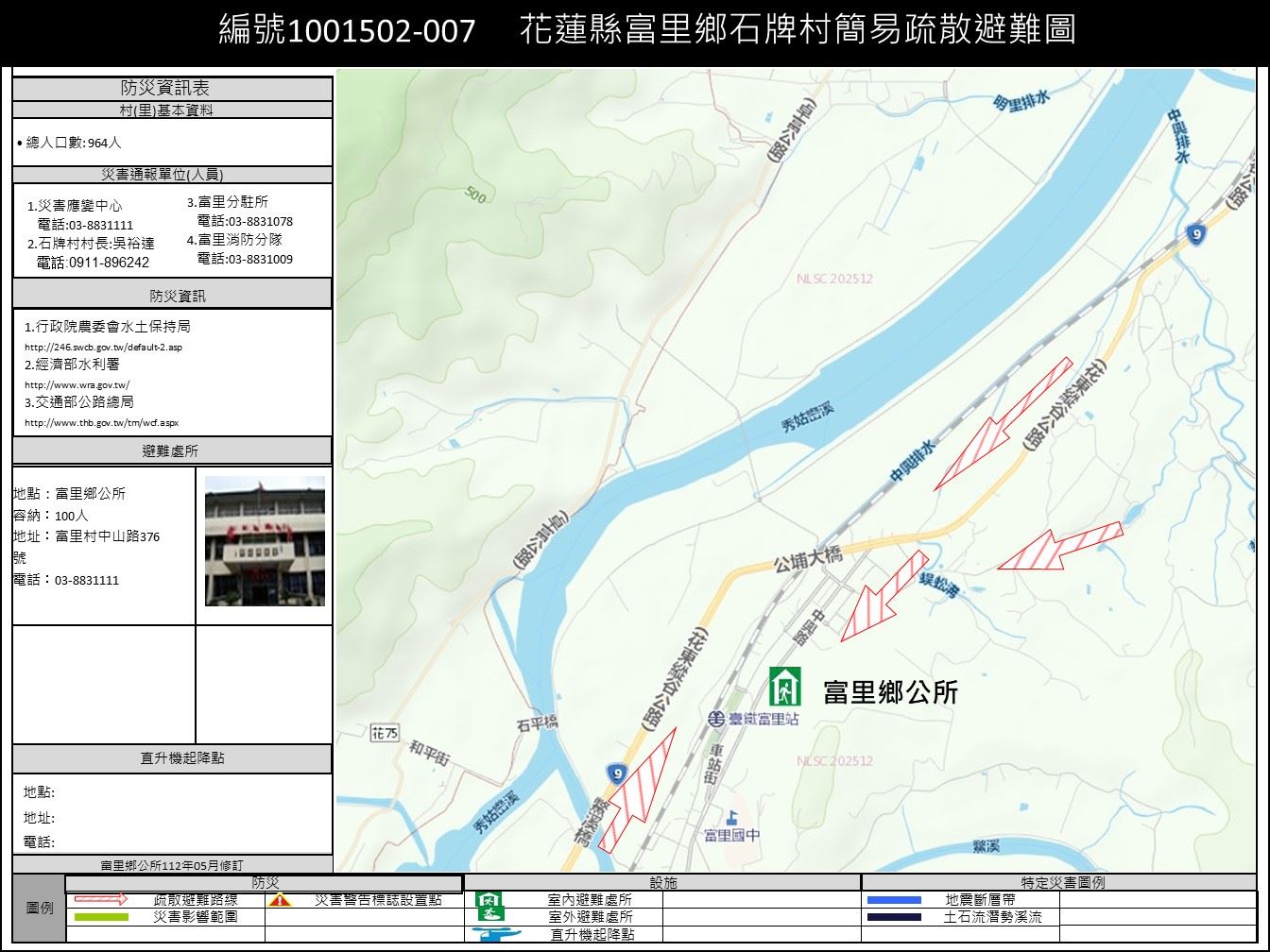
Task: Click the indoor shelter legend icon
Action: [x=489, y=900]
